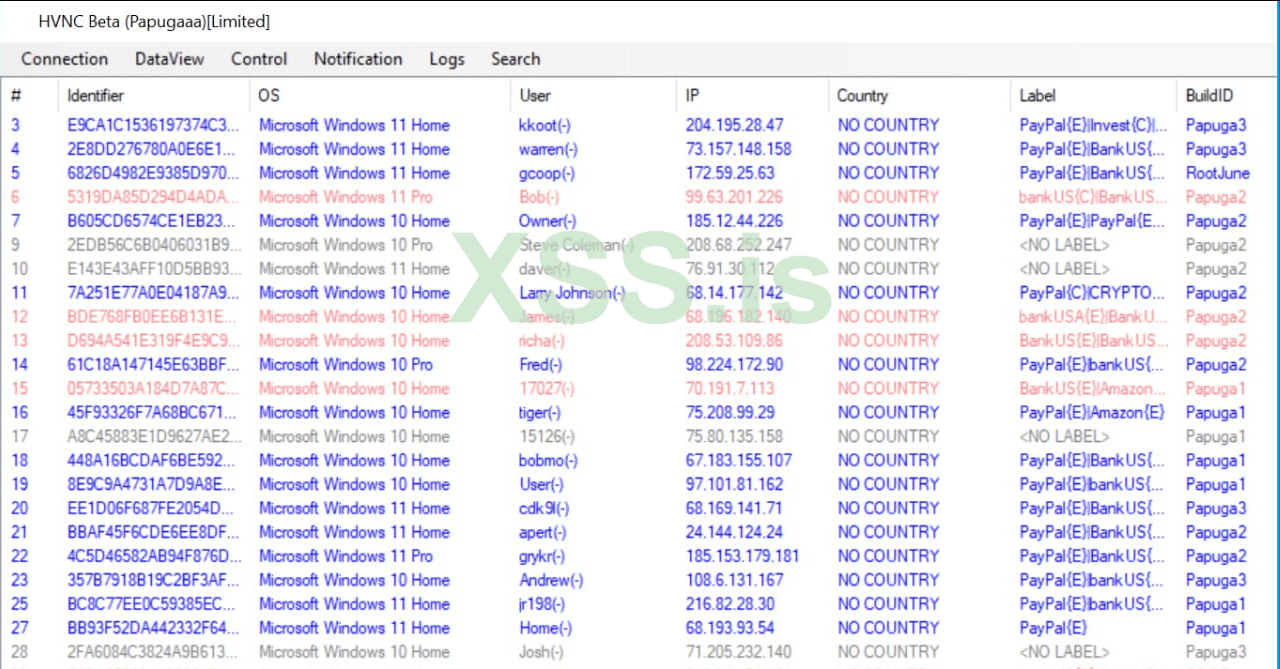
Task: Click the RootJune BuildID cell
Action: click(x=1218, y=173)
